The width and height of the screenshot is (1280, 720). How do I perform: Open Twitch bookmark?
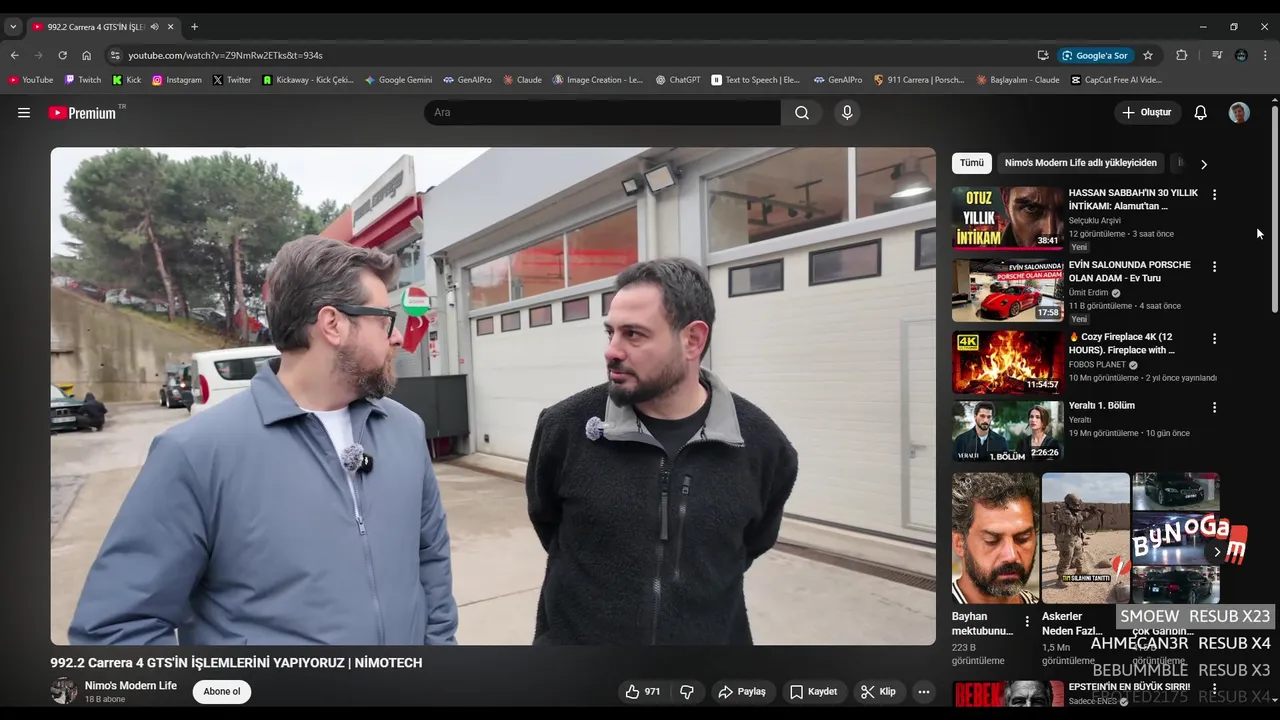point(82,80)
